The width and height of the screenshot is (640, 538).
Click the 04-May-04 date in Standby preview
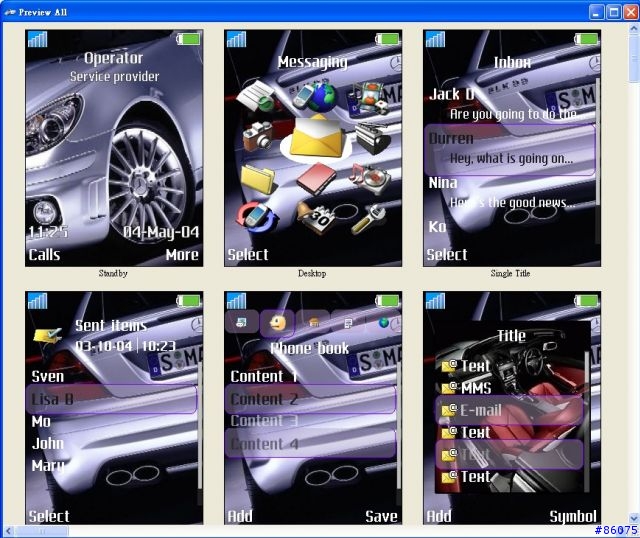point(161,232)
